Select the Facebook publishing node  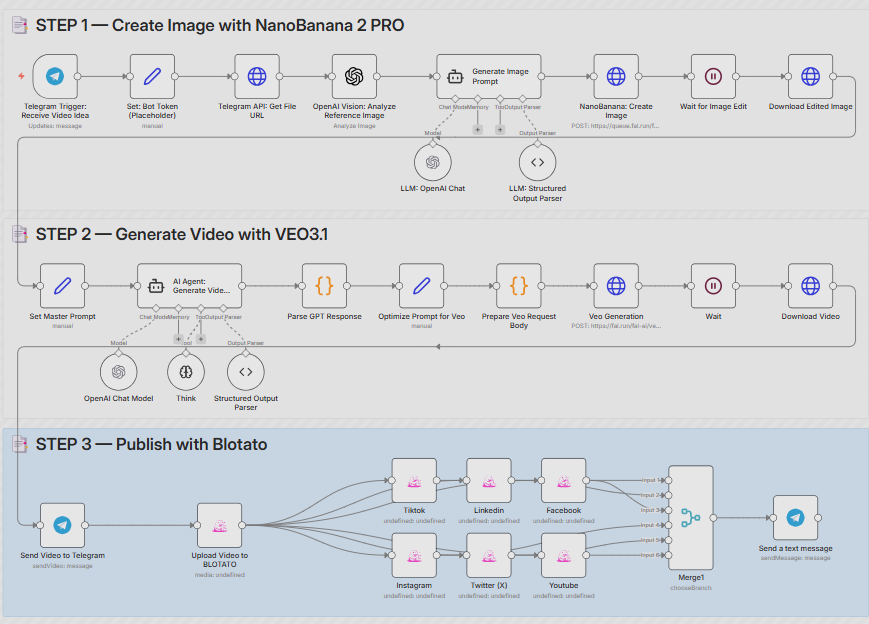(x=563, y=480)
